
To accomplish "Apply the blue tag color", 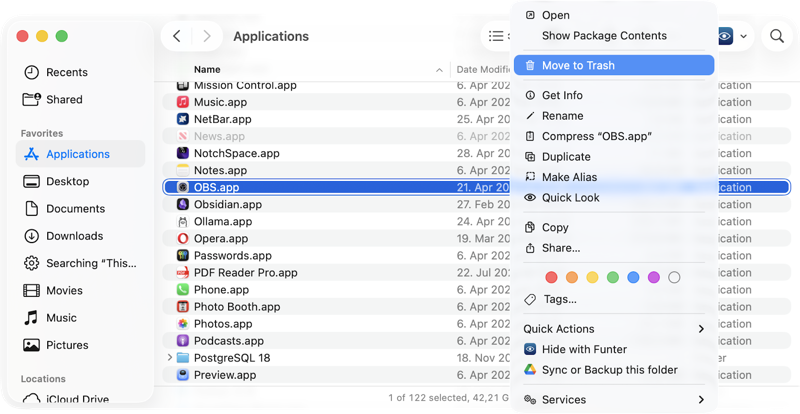I will tap(633, 277).
